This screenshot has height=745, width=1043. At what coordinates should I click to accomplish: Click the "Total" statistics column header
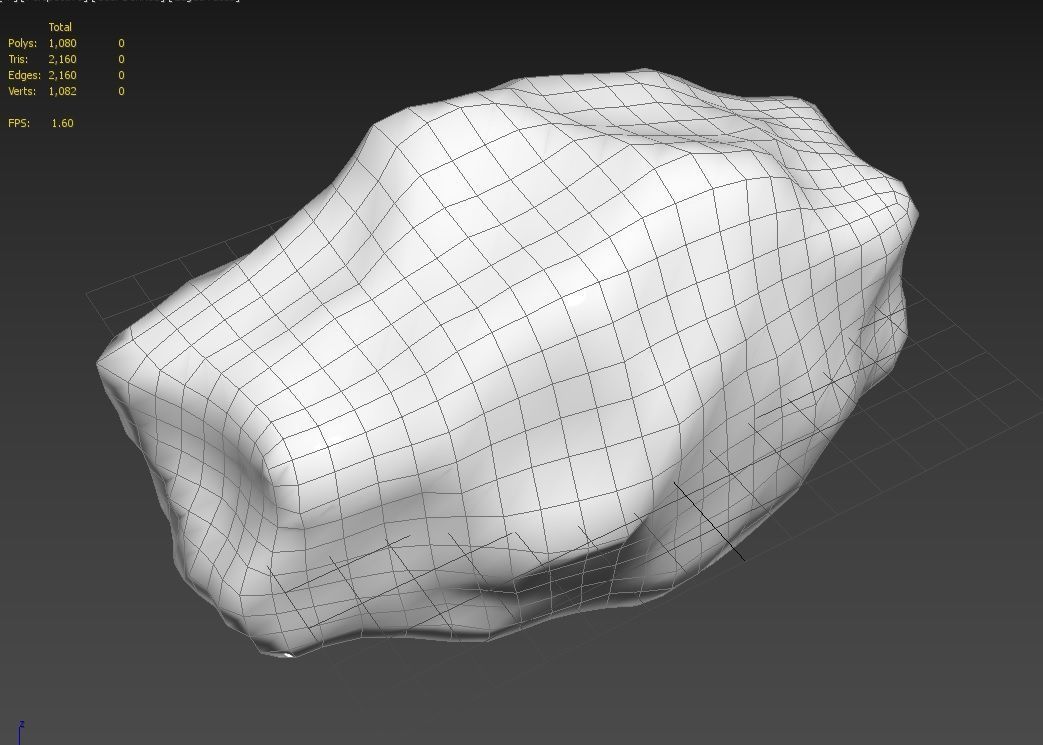click(x=60, y=27)
